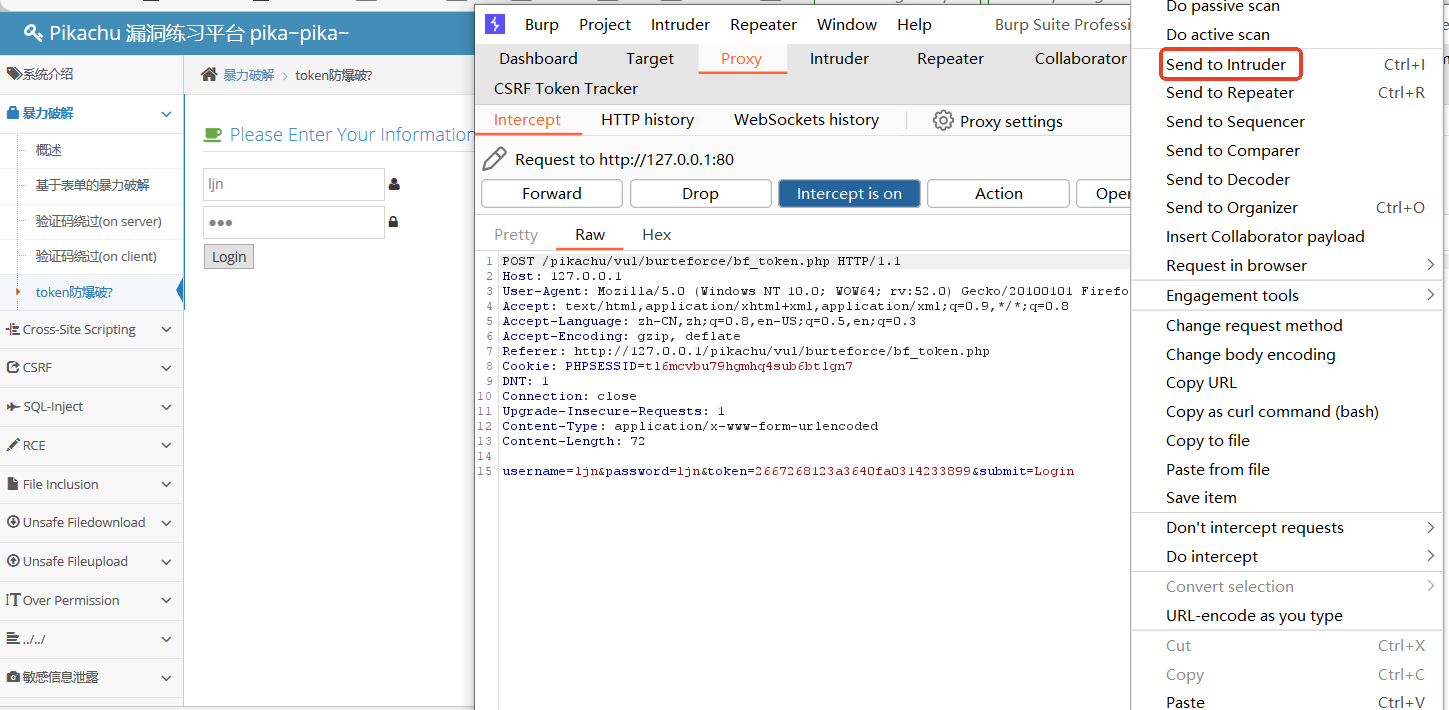
Task: Click the Forward button
Action: [552, 193]
